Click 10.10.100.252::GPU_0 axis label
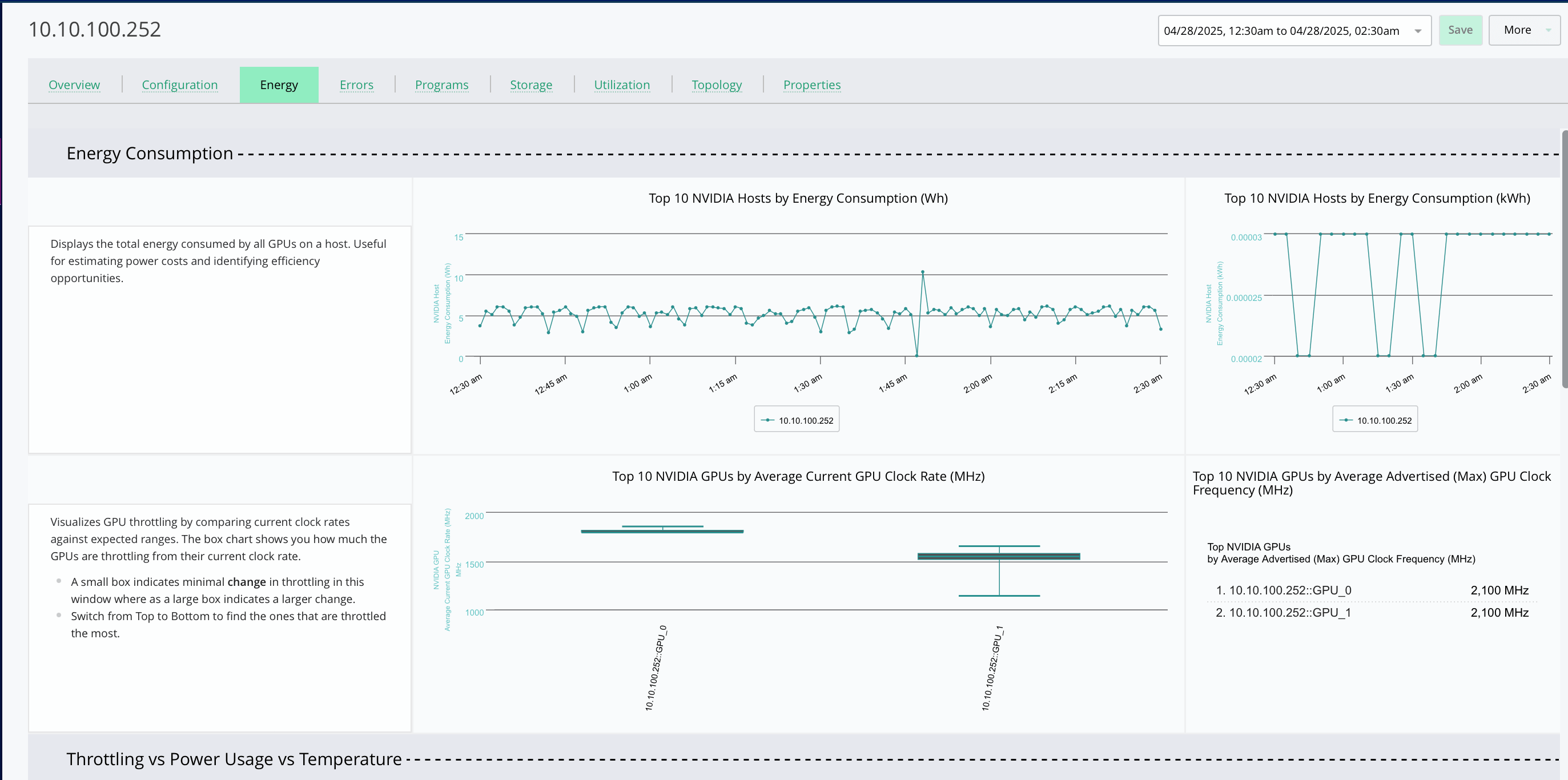Image resolution: width=1568 pixels, height=780 pixels. pos(656,668)
